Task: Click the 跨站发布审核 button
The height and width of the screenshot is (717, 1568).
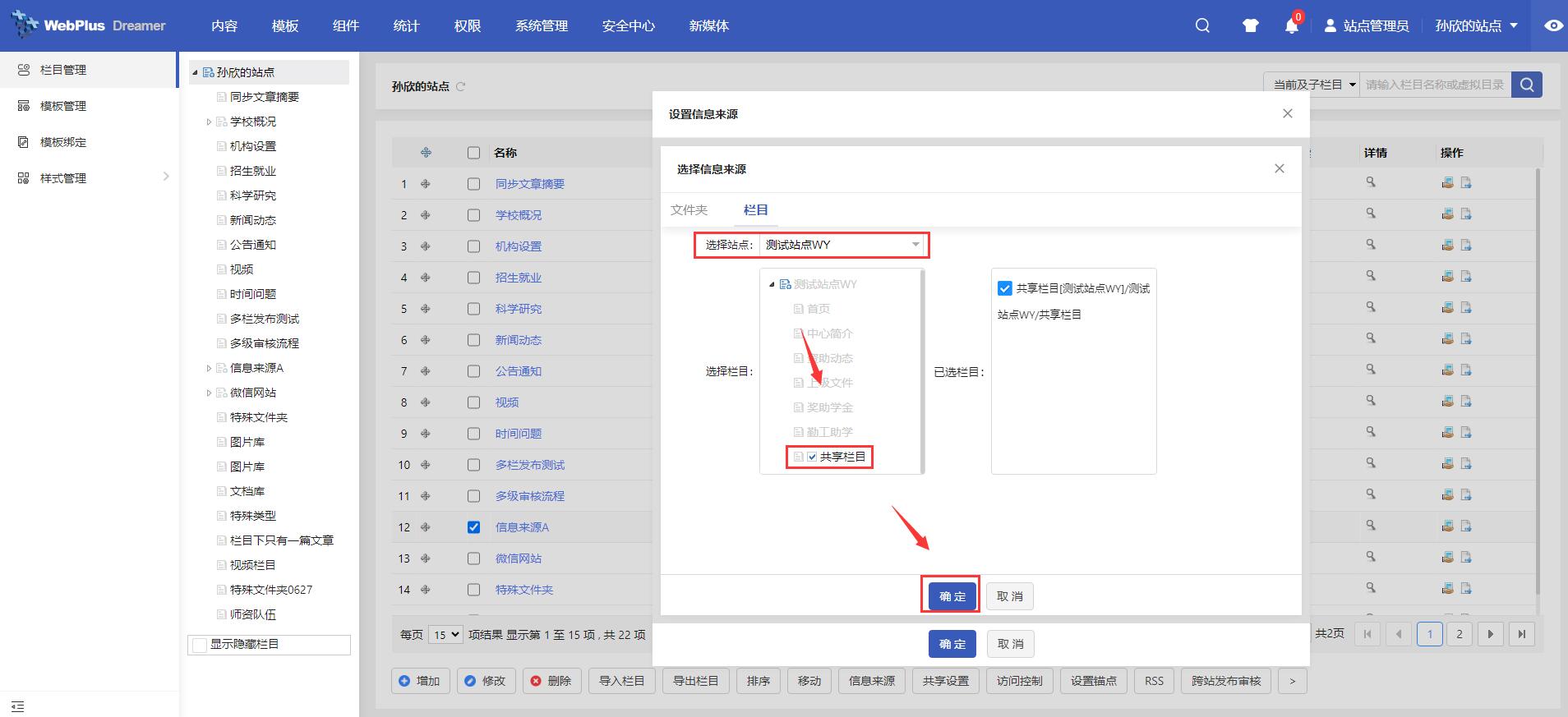Action: (1226, 681)
